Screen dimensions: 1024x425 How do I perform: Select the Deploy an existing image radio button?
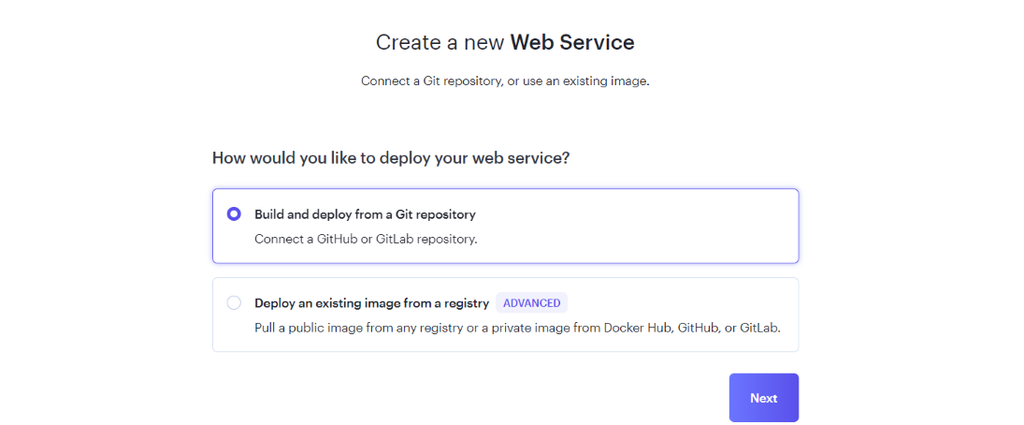click(x=234, y=303)
